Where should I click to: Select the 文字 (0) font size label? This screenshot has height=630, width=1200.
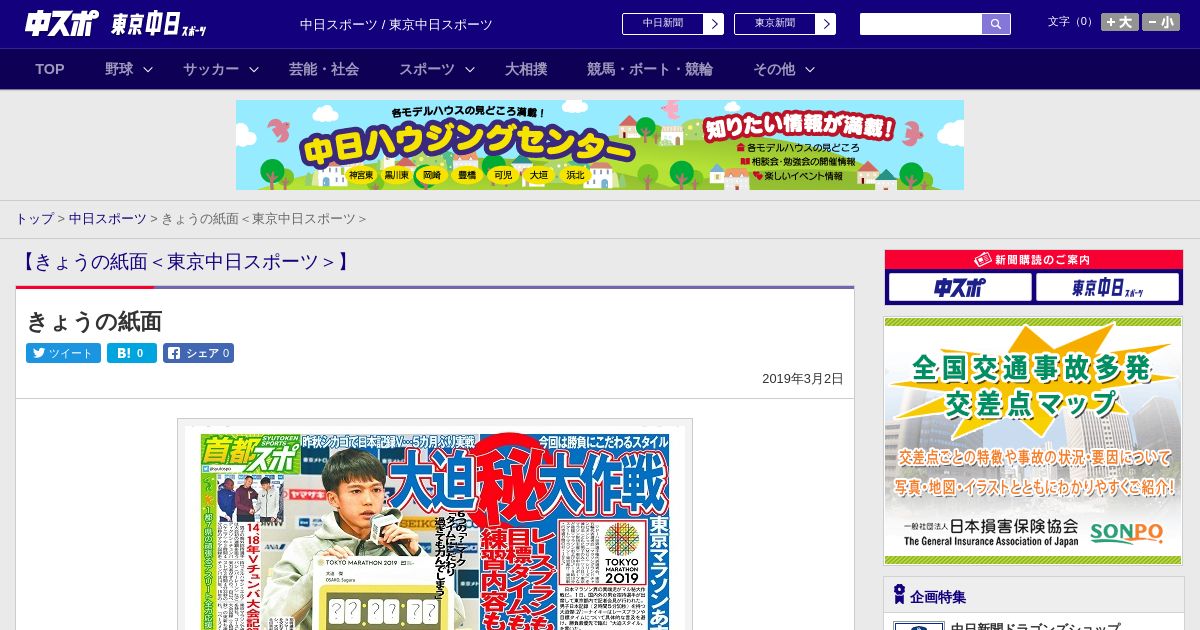click(x=1071, y=22)
